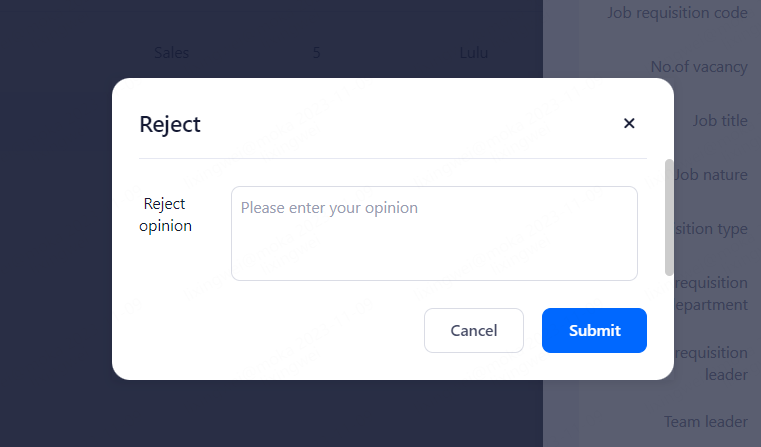Image resolution: width=761 pixels, height=447 pixels.
Task: Click empty dialog footer area left of Cancel
Action: (x=280, y=331)
